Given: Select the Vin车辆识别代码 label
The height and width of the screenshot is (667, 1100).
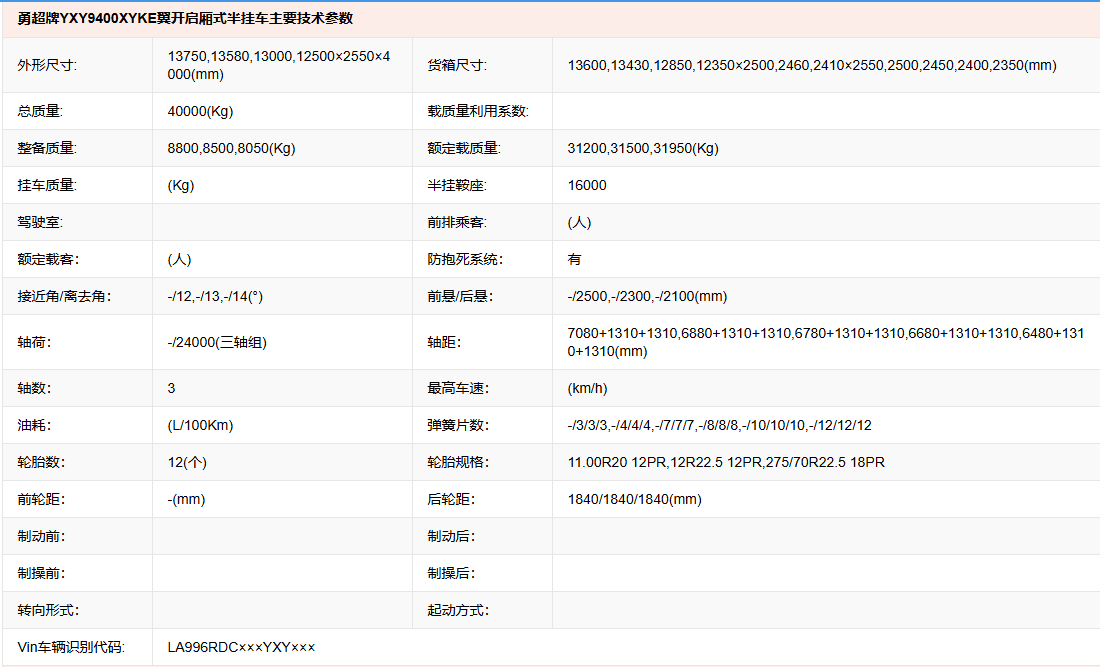Looking at the screenshot, I should click(x=71, y=647).
